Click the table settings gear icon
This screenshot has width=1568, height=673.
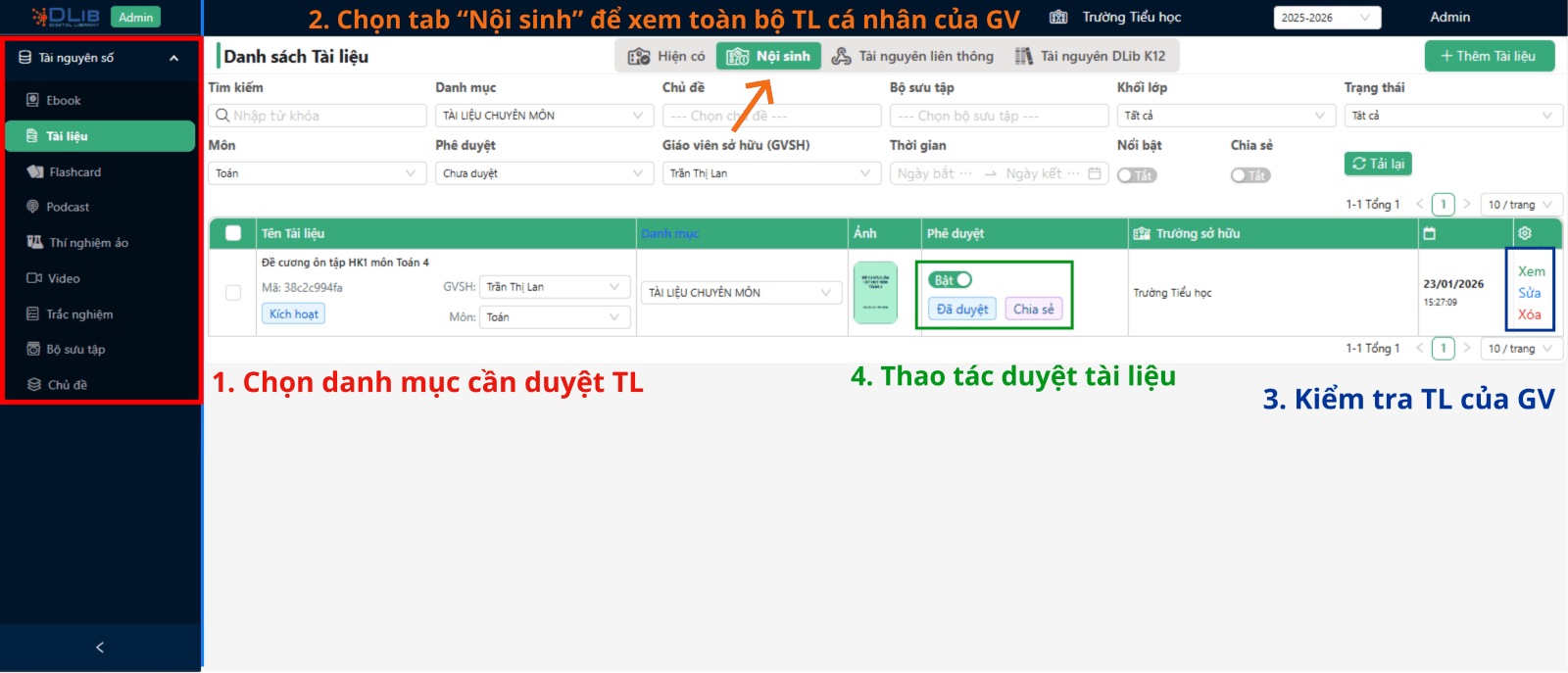click(x=1524, y=233)
